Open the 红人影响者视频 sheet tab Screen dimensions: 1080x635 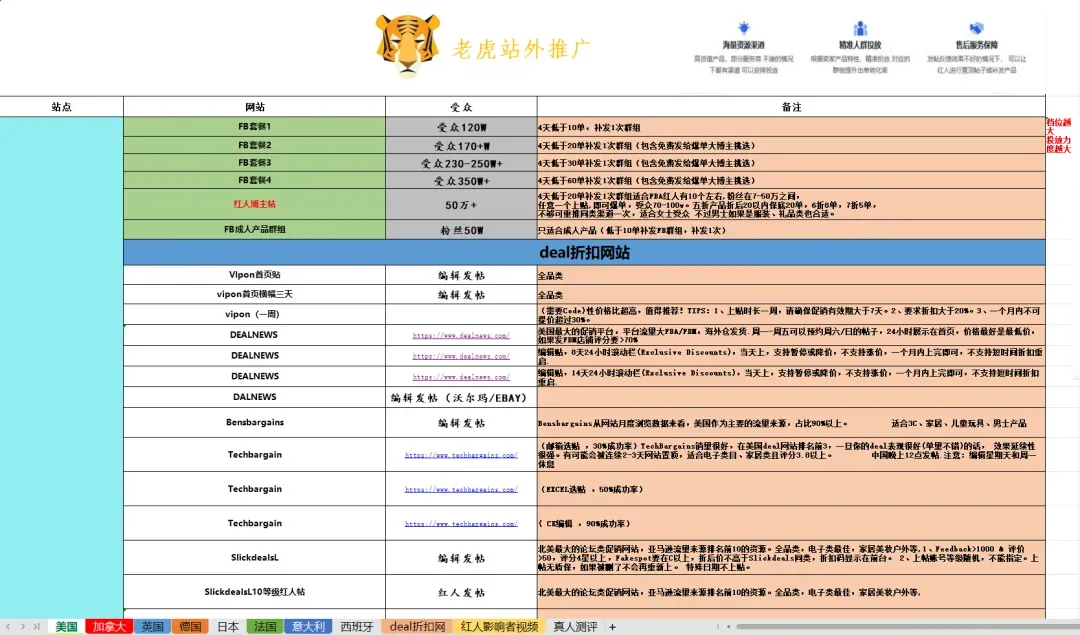499,627
